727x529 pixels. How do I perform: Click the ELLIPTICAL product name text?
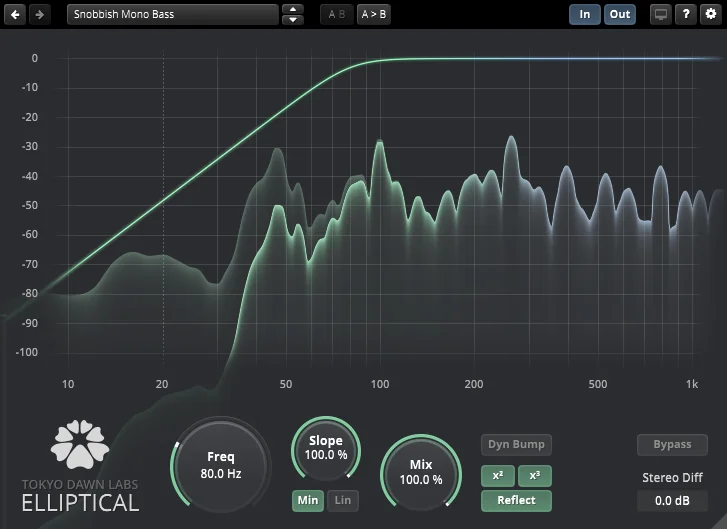[80, 504]
